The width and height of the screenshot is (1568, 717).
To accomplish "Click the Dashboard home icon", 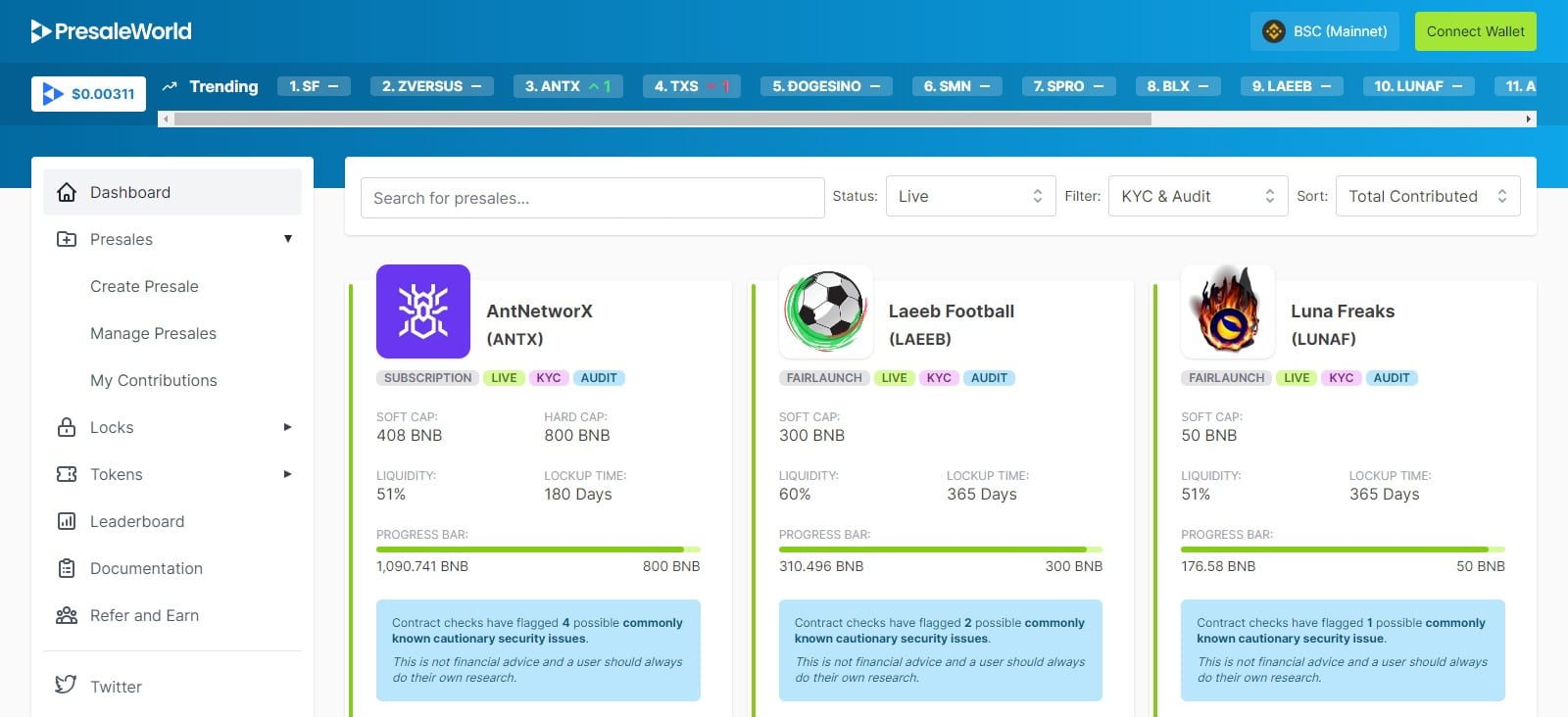I will [x=67, y=192].
